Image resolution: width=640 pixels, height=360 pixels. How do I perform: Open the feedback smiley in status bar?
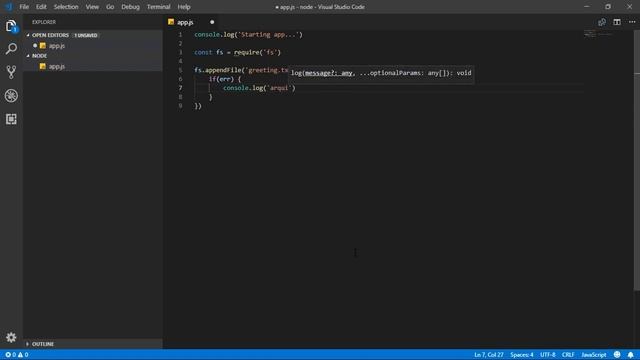pyautogui.click(x=617, y=355)
